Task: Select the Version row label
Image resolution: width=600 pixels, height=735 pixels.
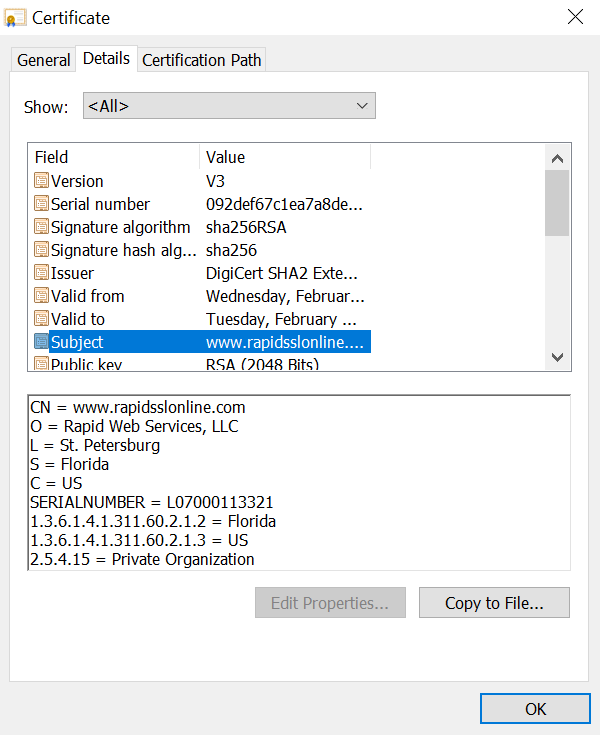Action: point(77,181)
